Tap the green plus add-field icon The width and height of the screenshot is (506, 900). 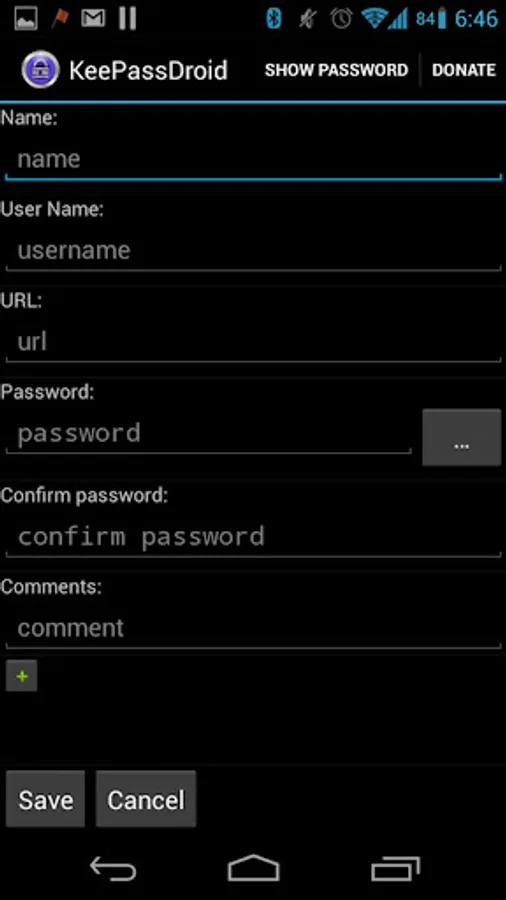[x=22, y=676]
